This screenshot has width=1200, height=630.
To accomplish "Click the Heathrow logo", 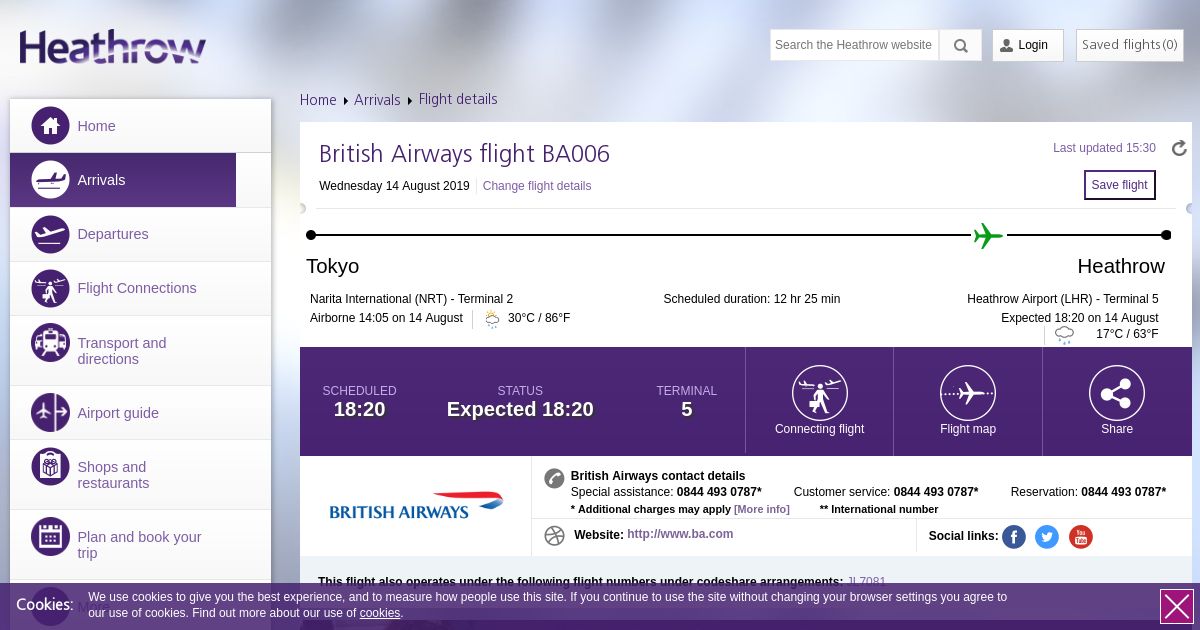I will [112, 47].
